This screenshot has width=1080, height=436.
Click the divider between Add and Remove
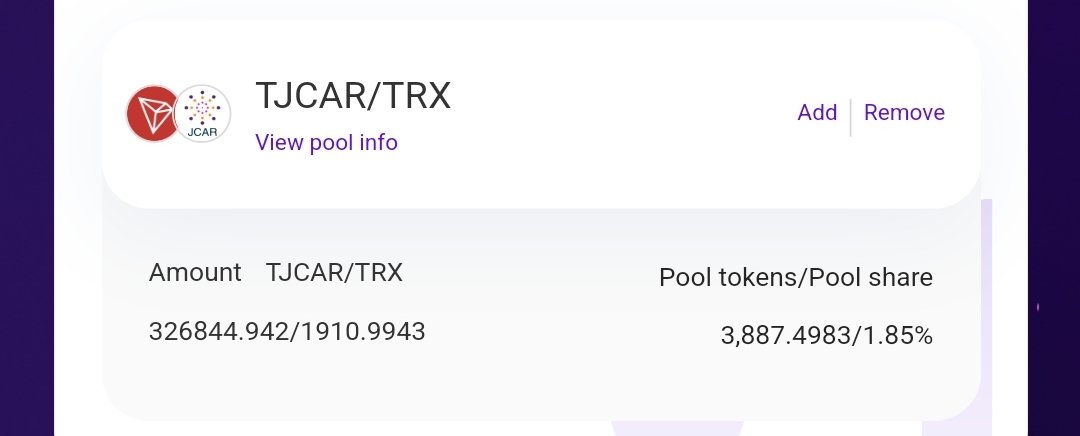pyautogui.click(x=851, y=117)
